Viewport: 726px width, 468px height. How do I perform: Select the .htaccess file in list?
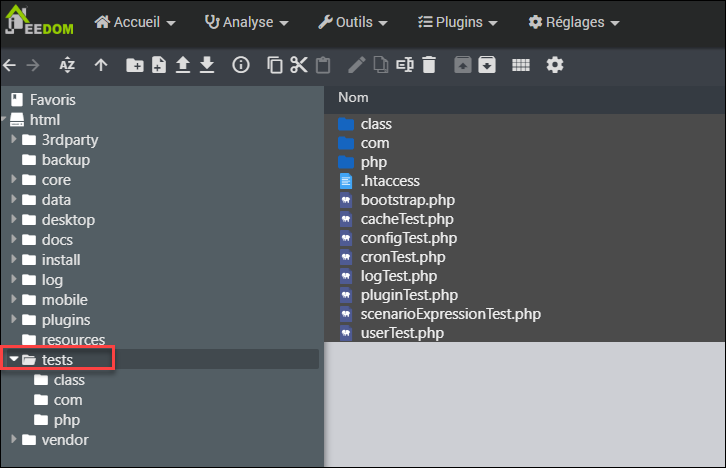pyautogui.click(x=389, y=181)
